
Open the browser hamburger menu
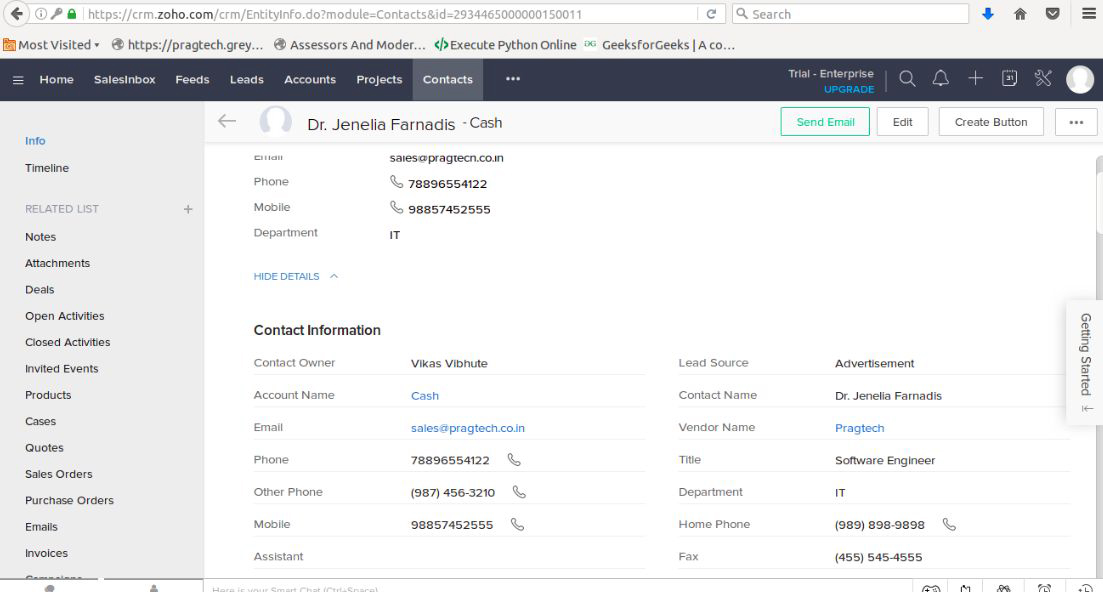coord(1088,14)
